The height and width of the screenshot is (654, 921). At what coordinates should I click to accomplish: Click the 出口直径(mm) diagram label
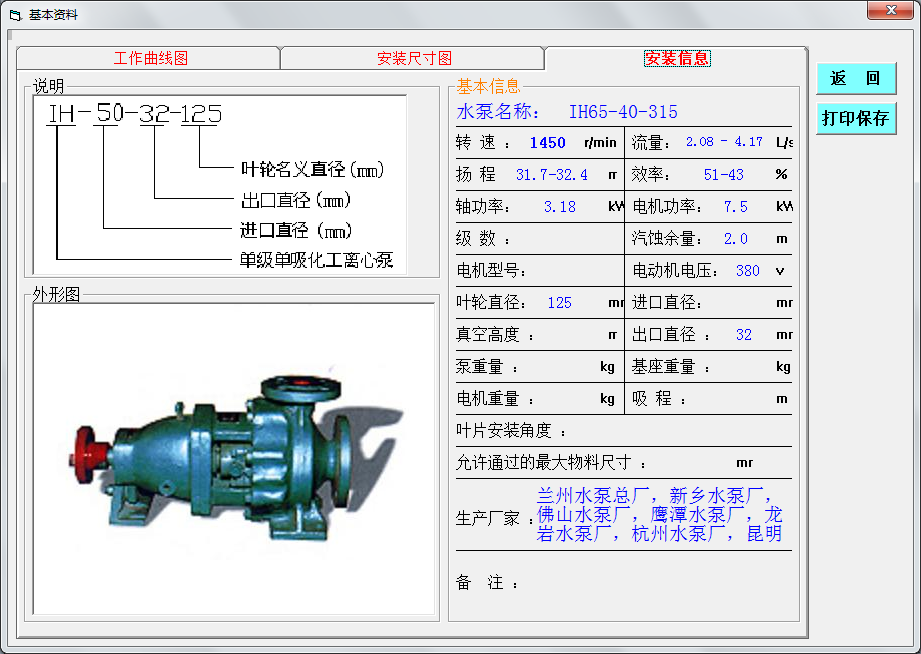295,200
